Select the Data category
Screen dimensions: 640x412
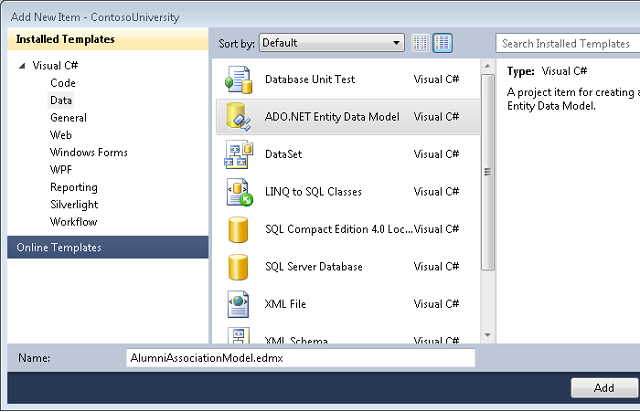click(x=61, y=100)
